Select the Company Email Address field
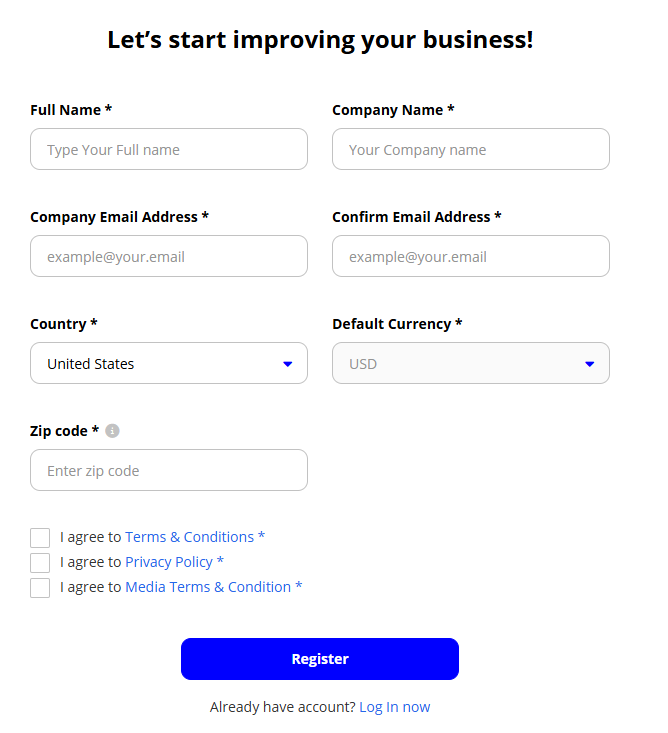 pos(169,256)
